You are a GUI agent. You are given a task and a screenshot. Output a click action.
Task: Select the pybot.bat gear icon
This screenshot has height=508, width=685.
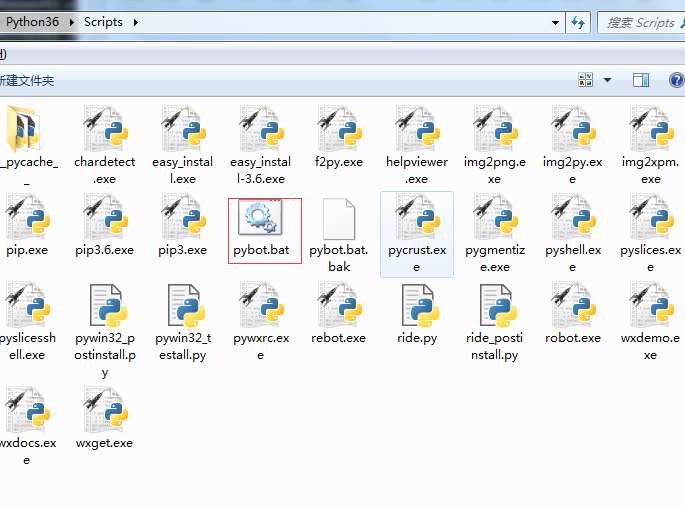tap(261, 217)
